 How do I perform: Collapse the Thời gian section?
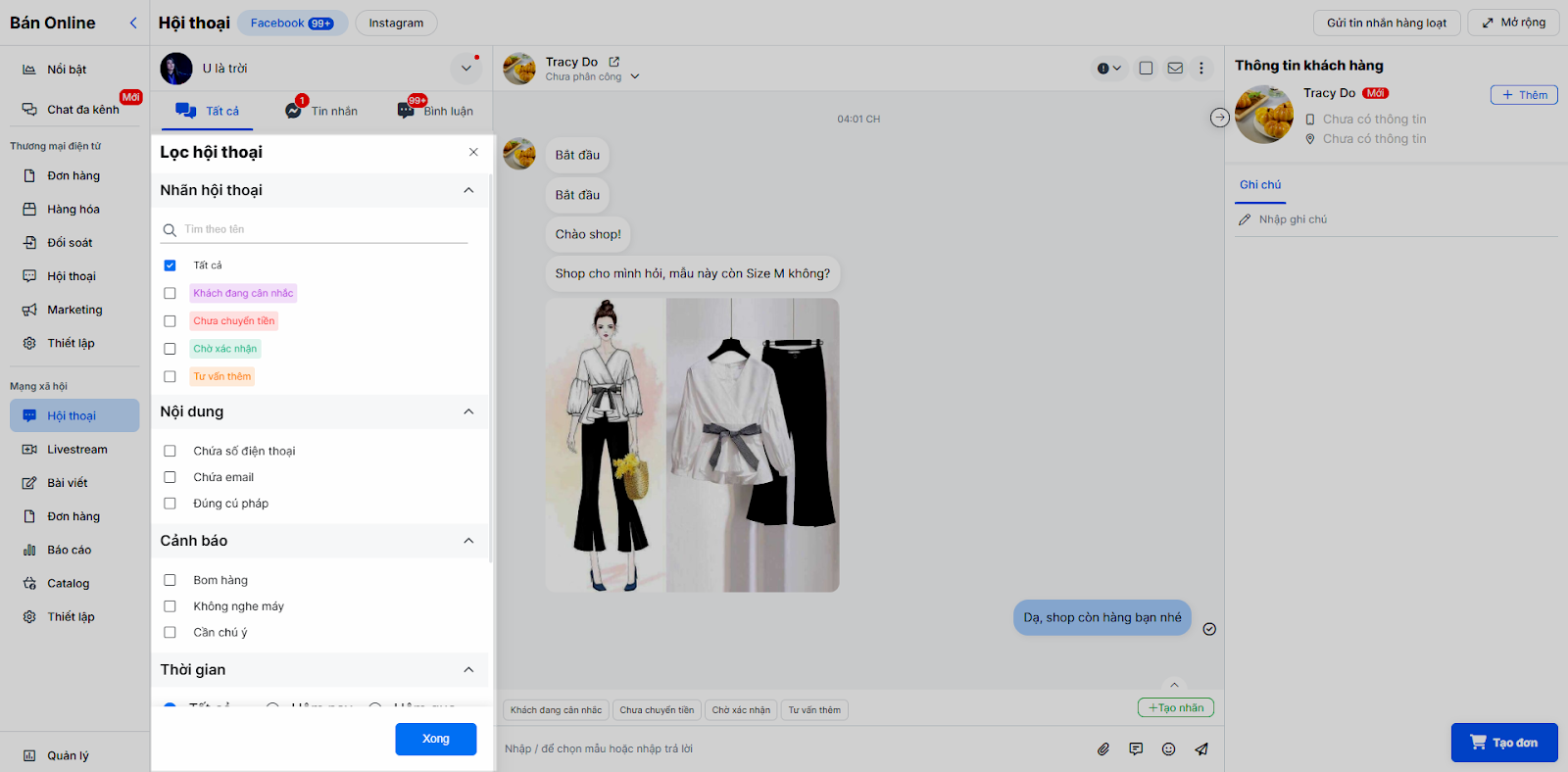(x=468, y=670)
